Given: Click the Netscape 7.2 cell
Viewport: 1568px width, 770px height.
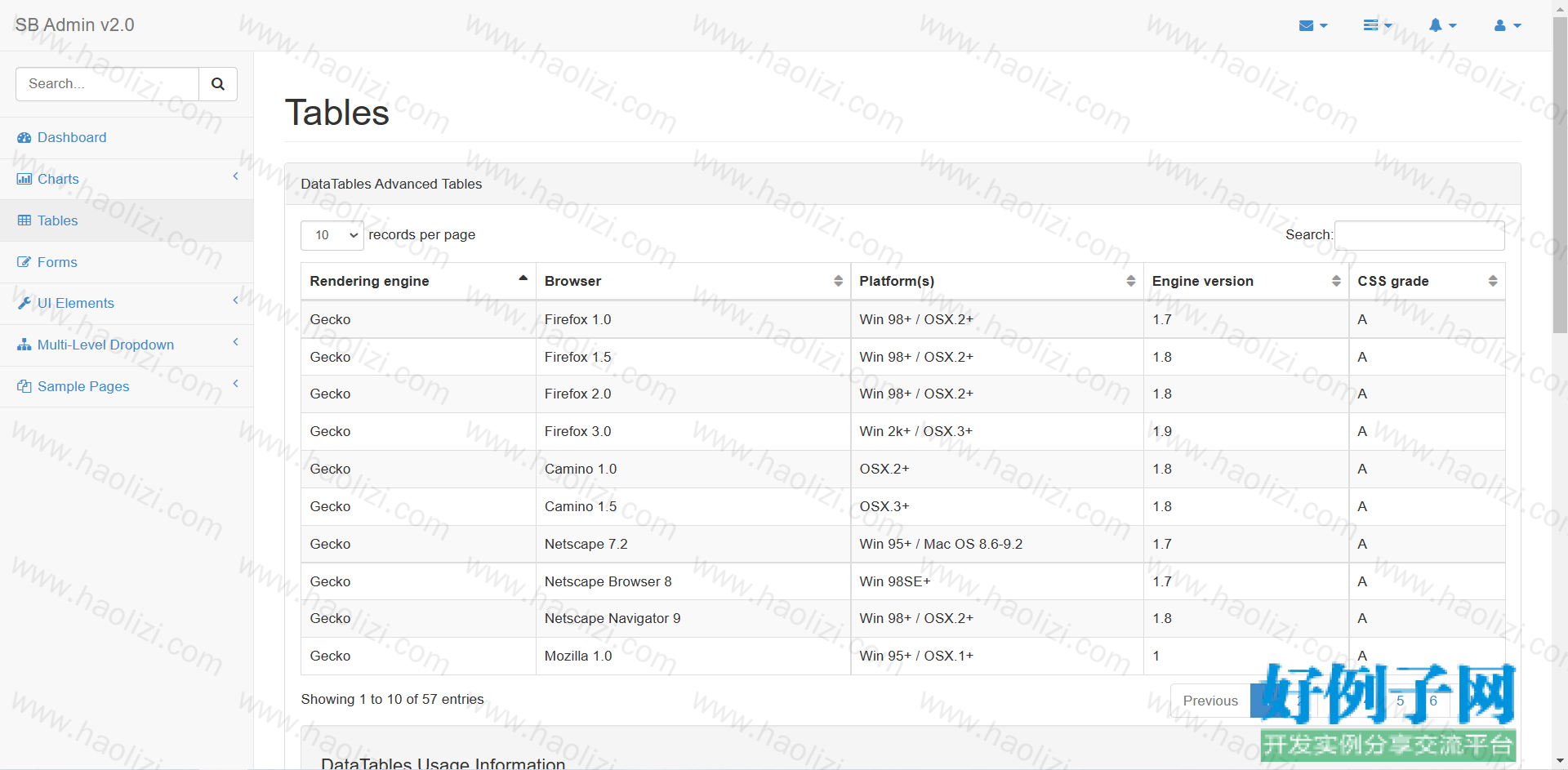Looking at the screenshot, I should coord(693,545).
